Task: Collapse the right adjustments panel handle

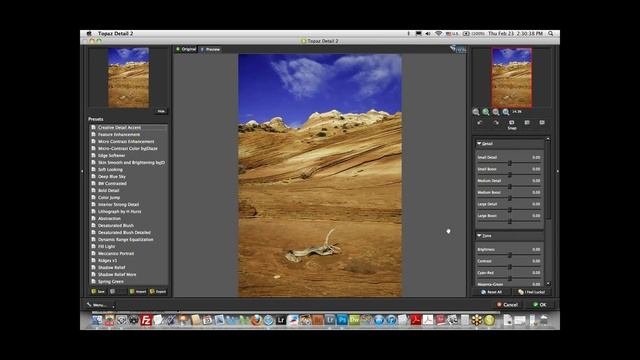Action: click(558, 171)
